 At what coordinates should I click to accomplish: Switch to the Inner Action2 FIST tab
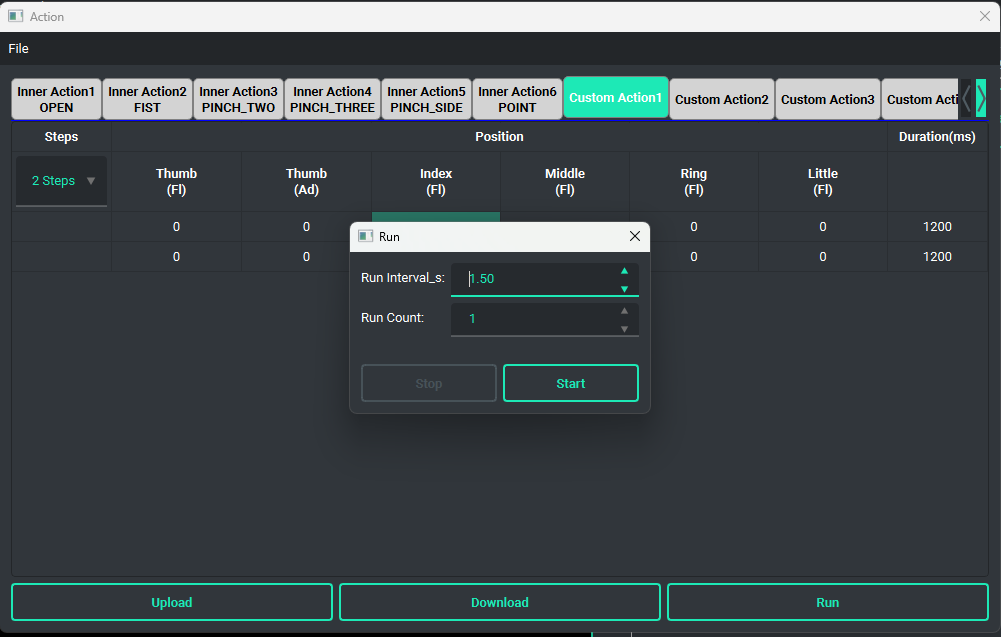tap(147, 99)
